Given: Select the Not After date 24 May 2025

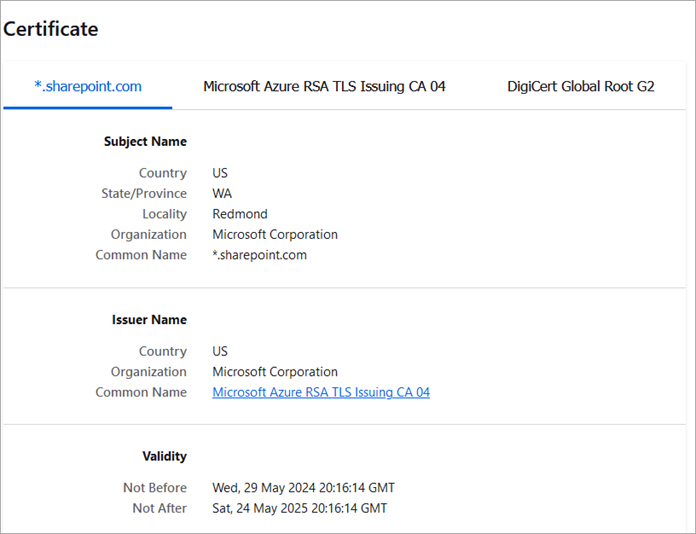Looking at the screenshot, I should tap(300, 508).
